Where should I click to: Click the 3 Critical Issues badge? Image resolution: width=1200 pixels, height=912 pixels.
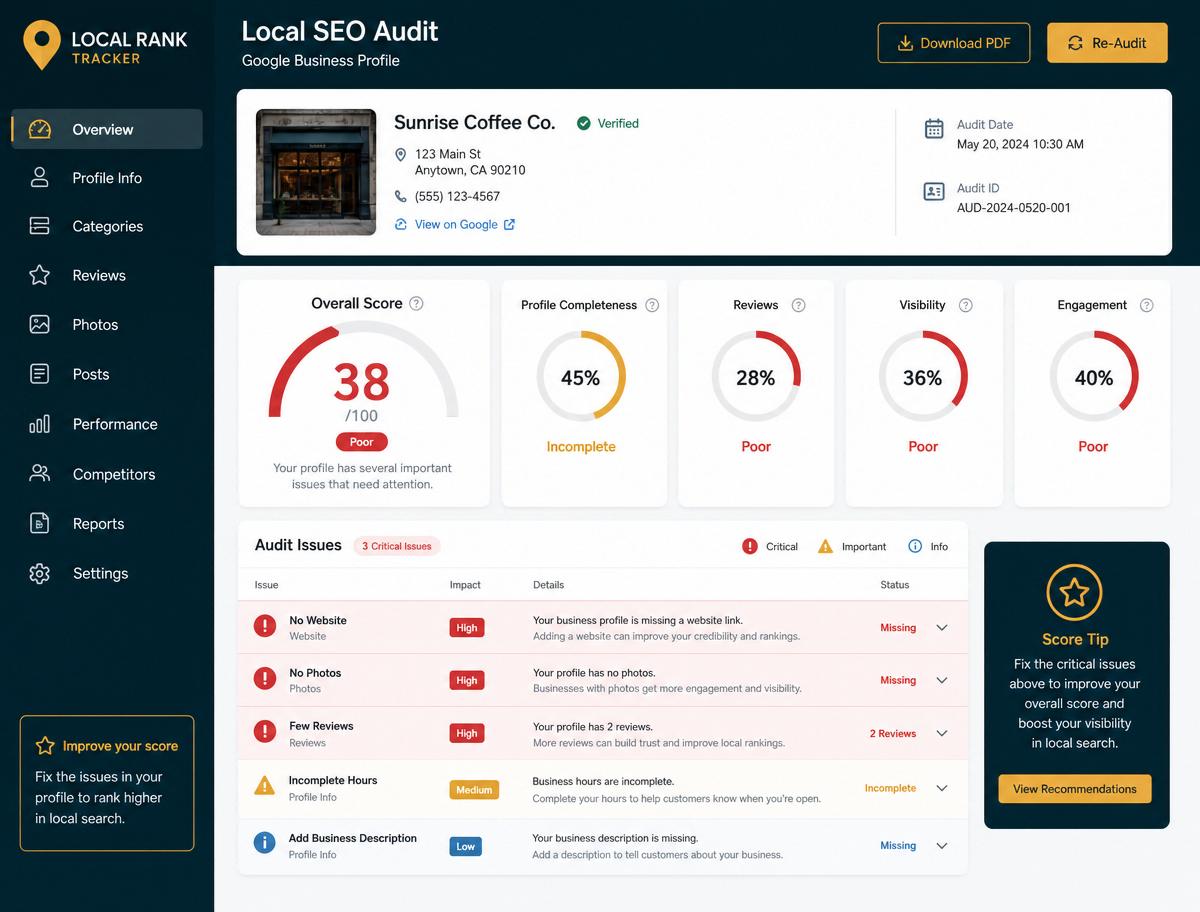tap(397, 546)
